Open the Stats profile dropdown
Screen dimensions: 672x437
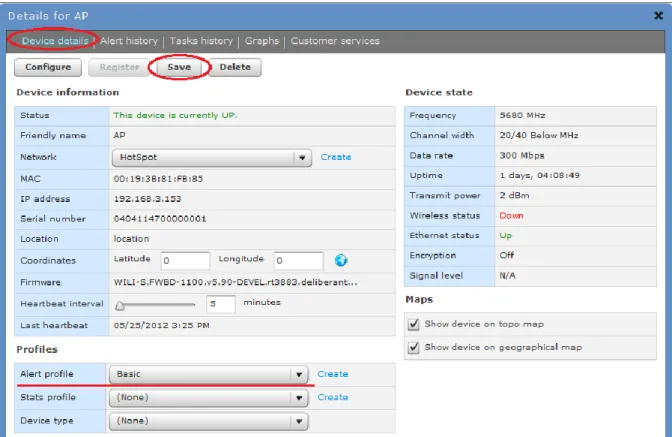coord(209,398)
